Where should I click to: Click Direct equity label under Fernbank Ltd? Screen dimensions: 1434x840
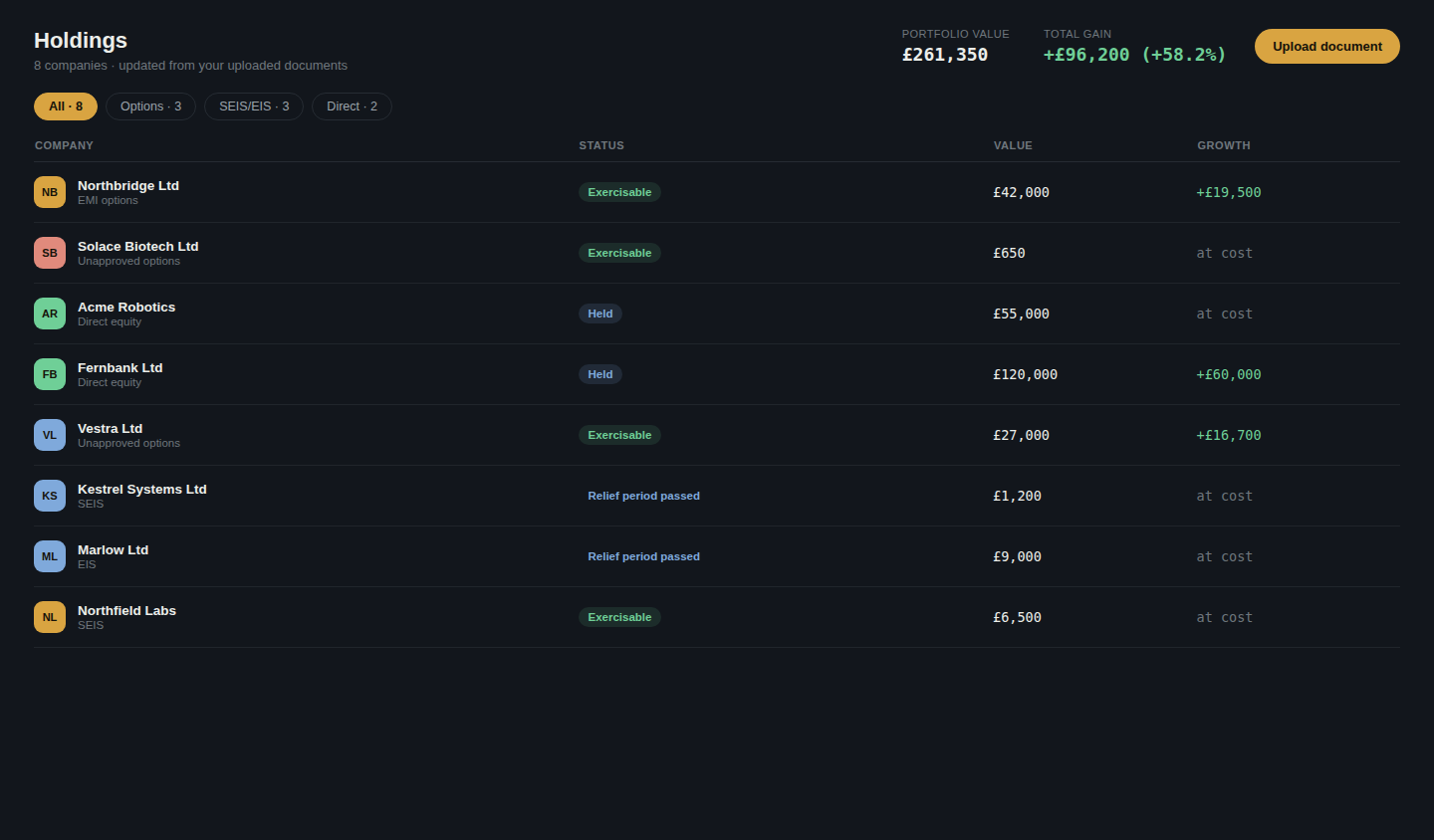[110, 382]
